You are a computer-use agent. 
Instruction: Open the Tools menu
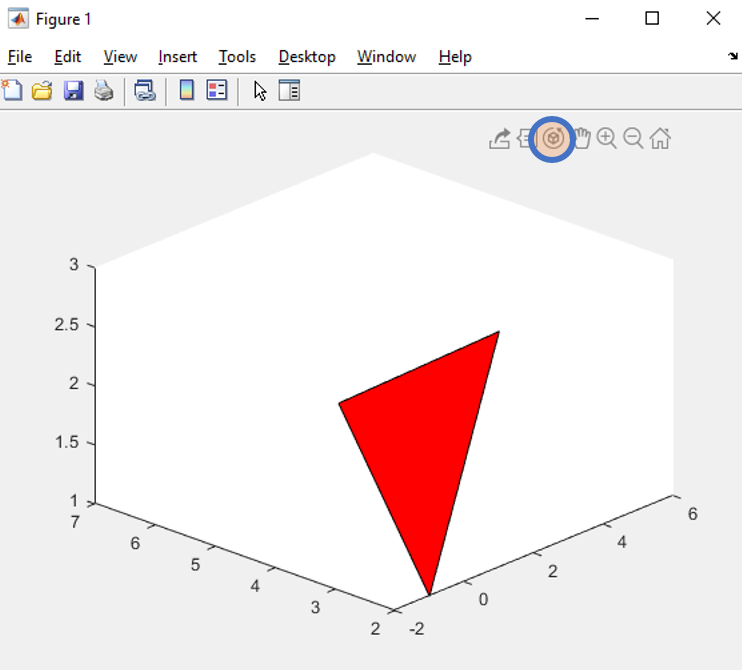pyautogui.click(x=237, y=57)
